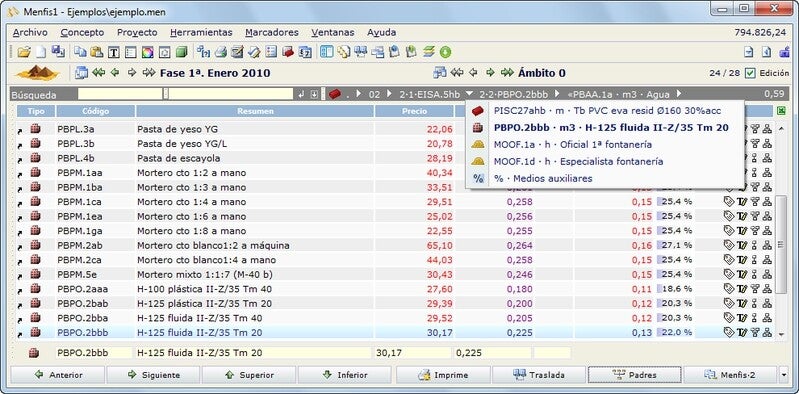Image resolution: width=799 pixels, height=394 pixels.
Task: Open file with the folder toolbar icon
Action: [23, 51]
